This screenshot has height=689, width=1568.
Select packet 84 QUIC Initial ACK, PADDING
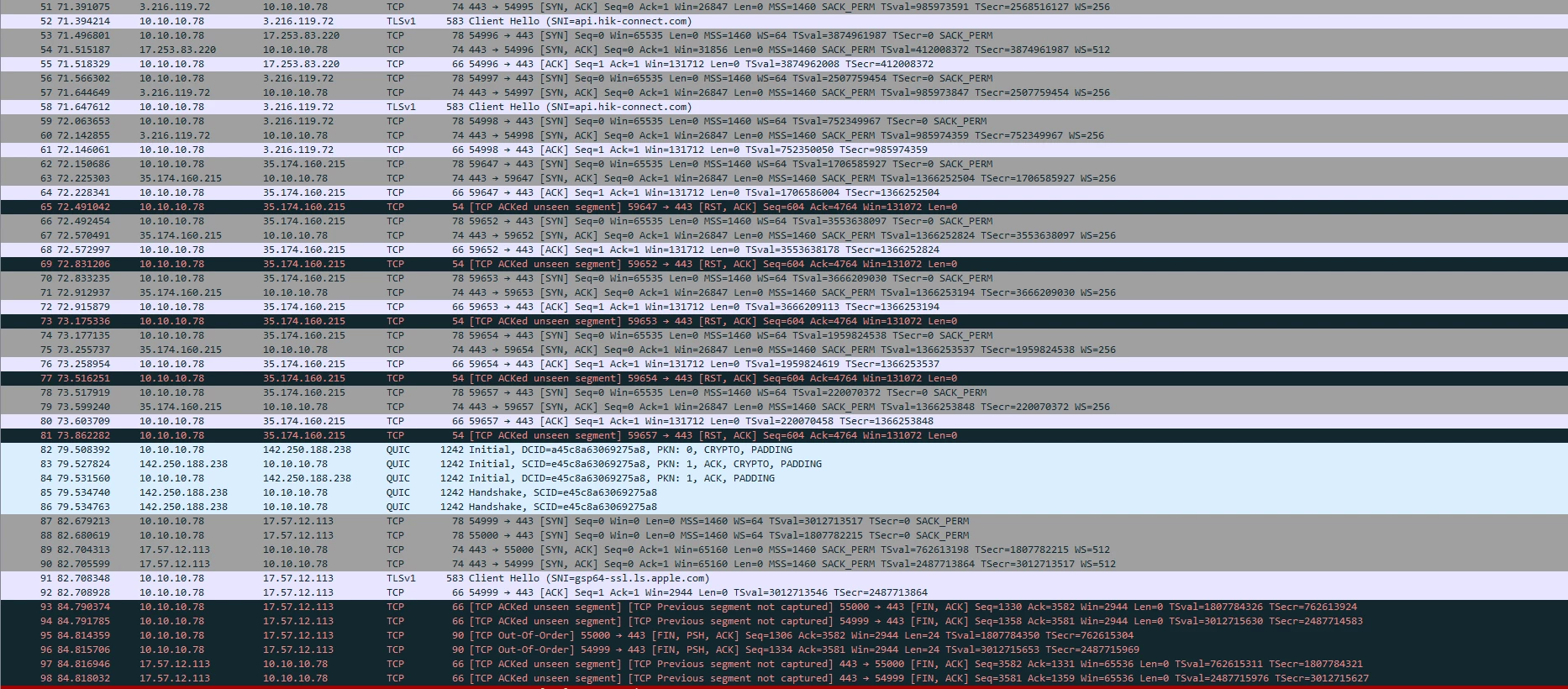coord(784,478)
